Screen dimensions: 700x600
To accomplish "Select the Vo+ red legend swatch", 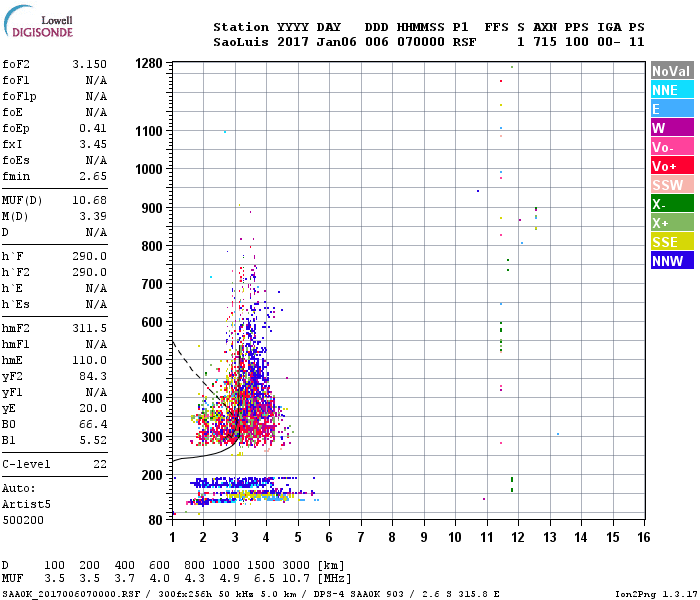I will coord(672,166).
